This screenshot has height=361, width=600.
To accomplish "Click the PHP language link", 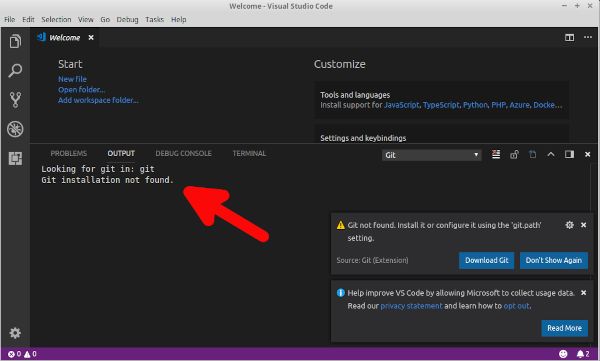I will [x=499, y=105].
